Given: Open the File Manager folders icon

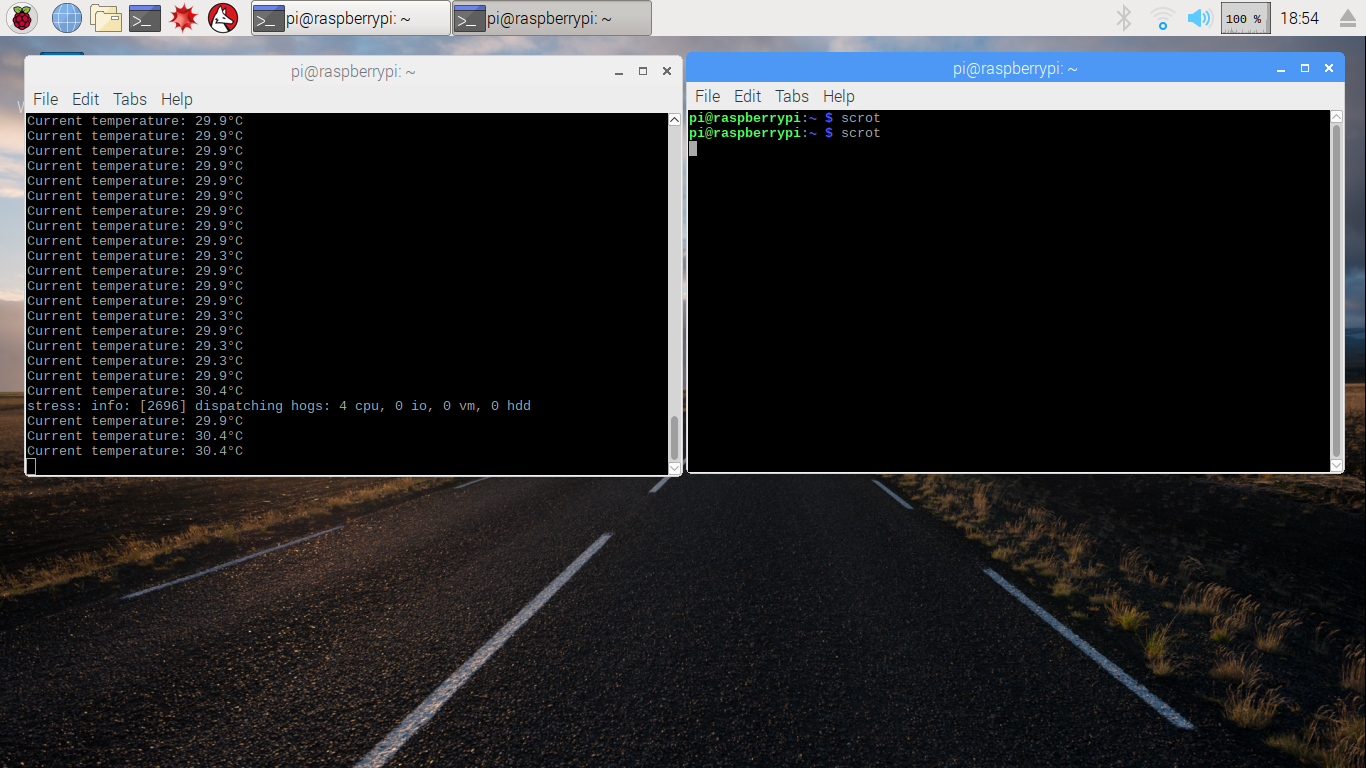Looking at the screenshot, I should tap(105, 17).
